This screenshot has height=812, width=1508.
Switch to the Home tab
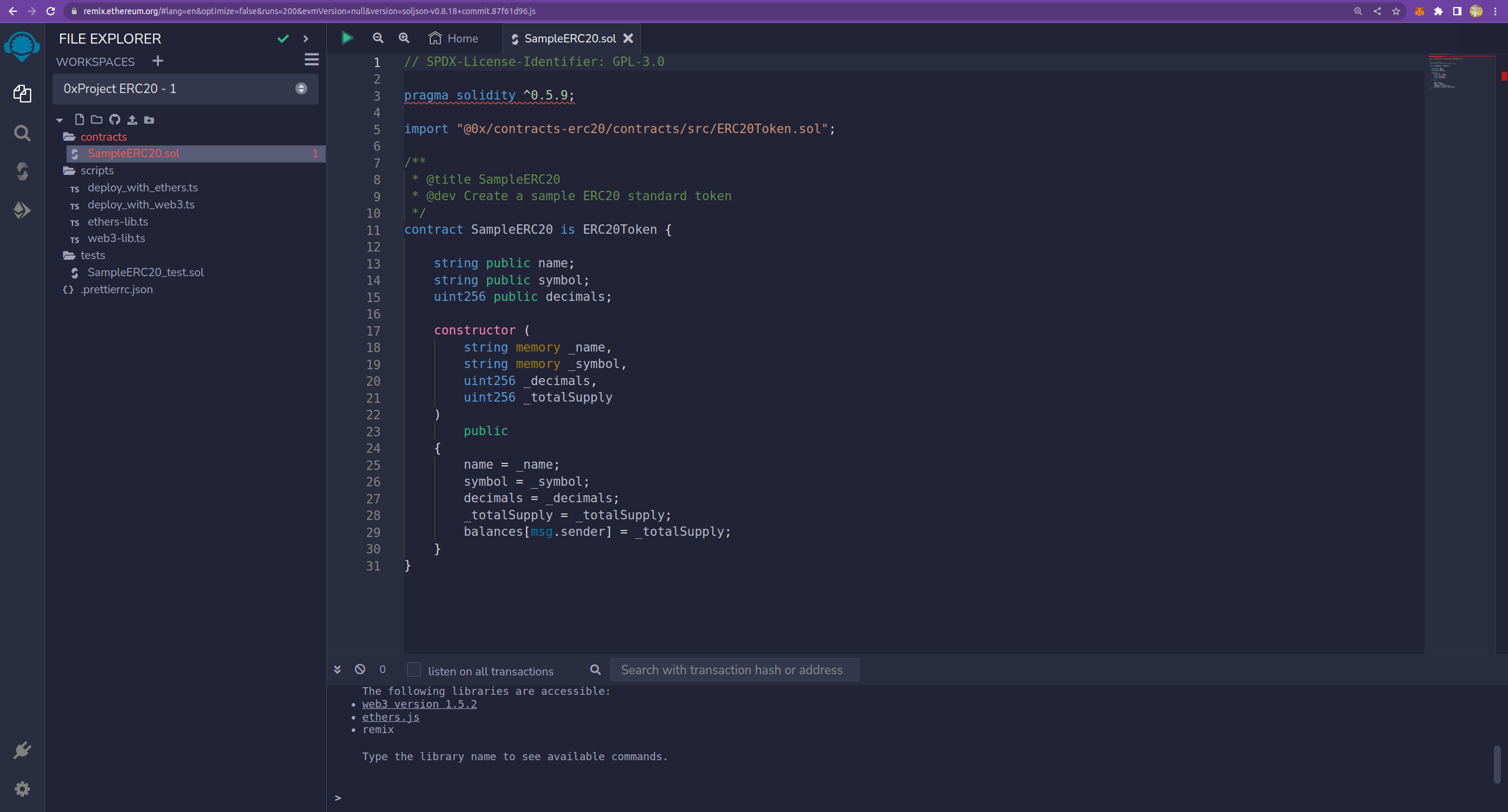(454, 38)
